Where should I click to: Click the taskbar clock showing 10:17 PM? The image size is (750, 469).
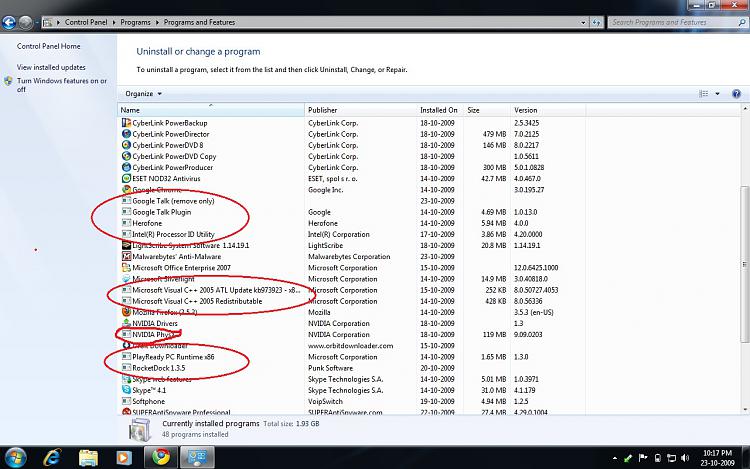click(x=717, y=458)
